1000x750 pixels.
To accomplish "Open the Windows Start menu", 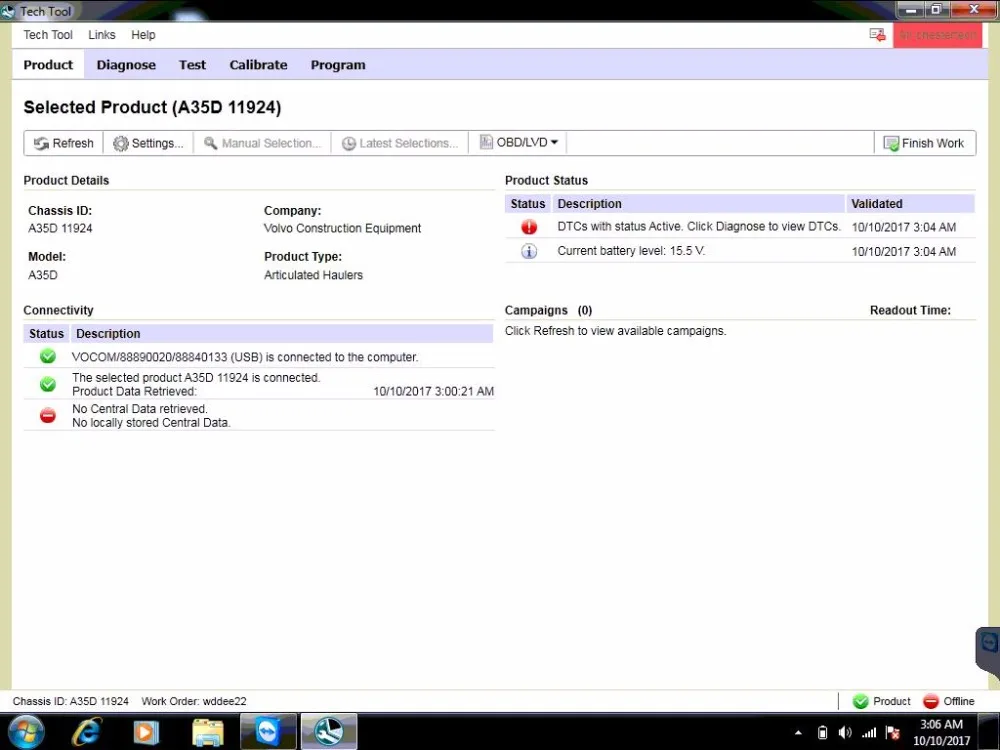I will [x=25, y=732].
